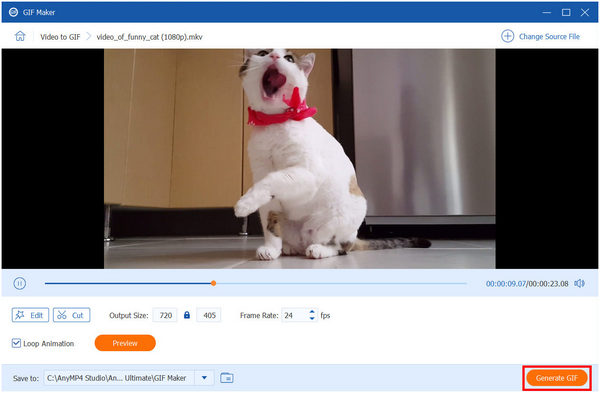Open the output folder icon

point(227,378)
